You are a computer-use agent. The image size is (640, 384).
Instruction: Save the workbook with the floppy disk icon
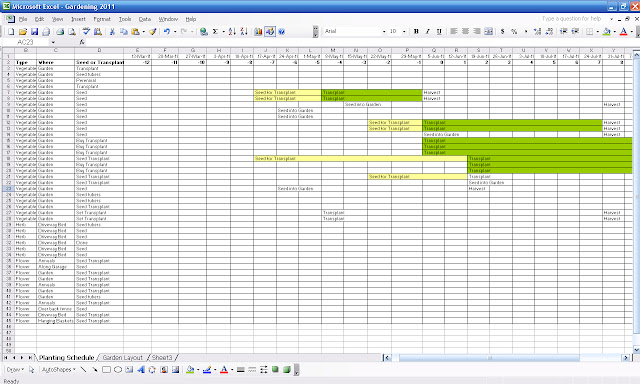pyautogui.click(x=35, y=31)
